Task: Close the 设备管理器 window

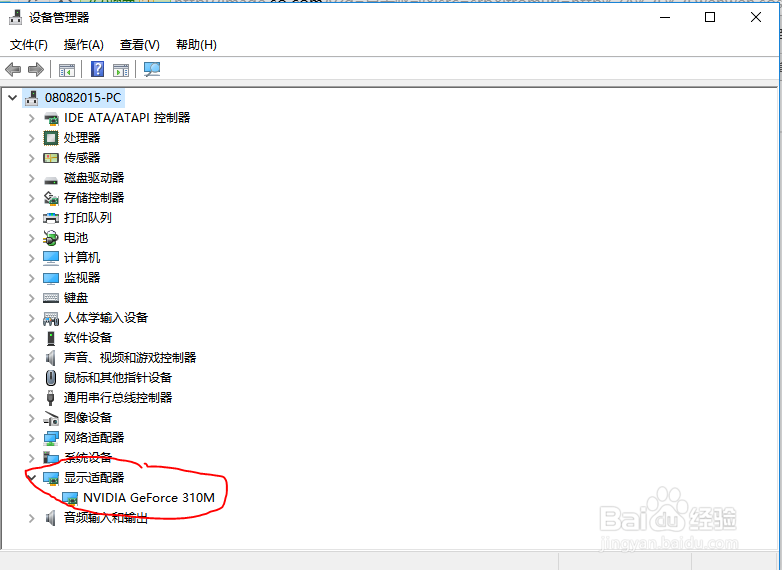Action: click(756, 17)
